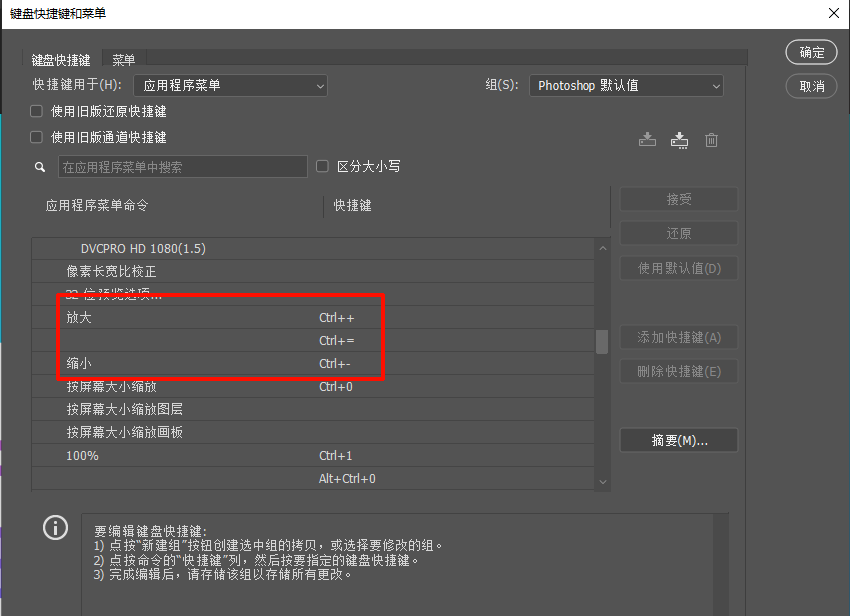Viewport: 850px width, 616px height.
Task: Click the create new set icon
Action: [x=679, y=140]
